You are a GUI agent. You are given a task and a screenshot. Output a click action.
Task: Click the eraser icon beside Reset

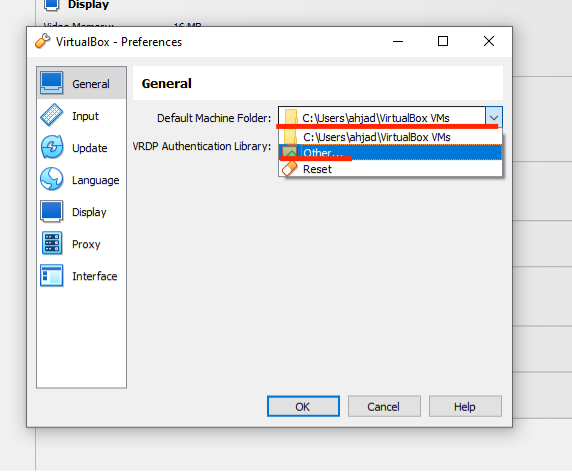290,169
